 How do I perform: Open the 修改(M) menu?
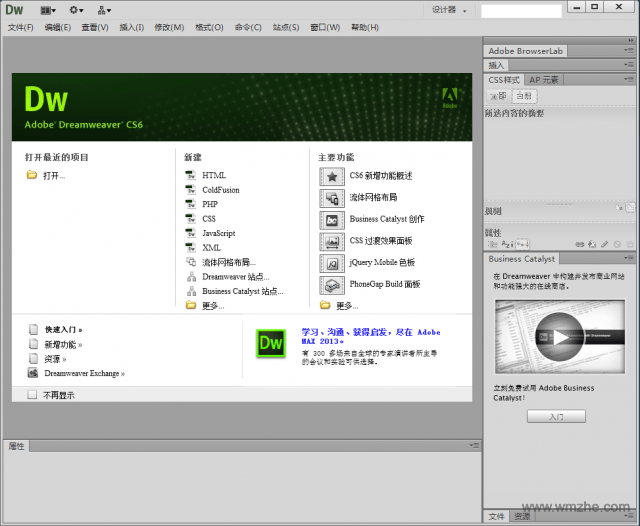pos(169,27)
